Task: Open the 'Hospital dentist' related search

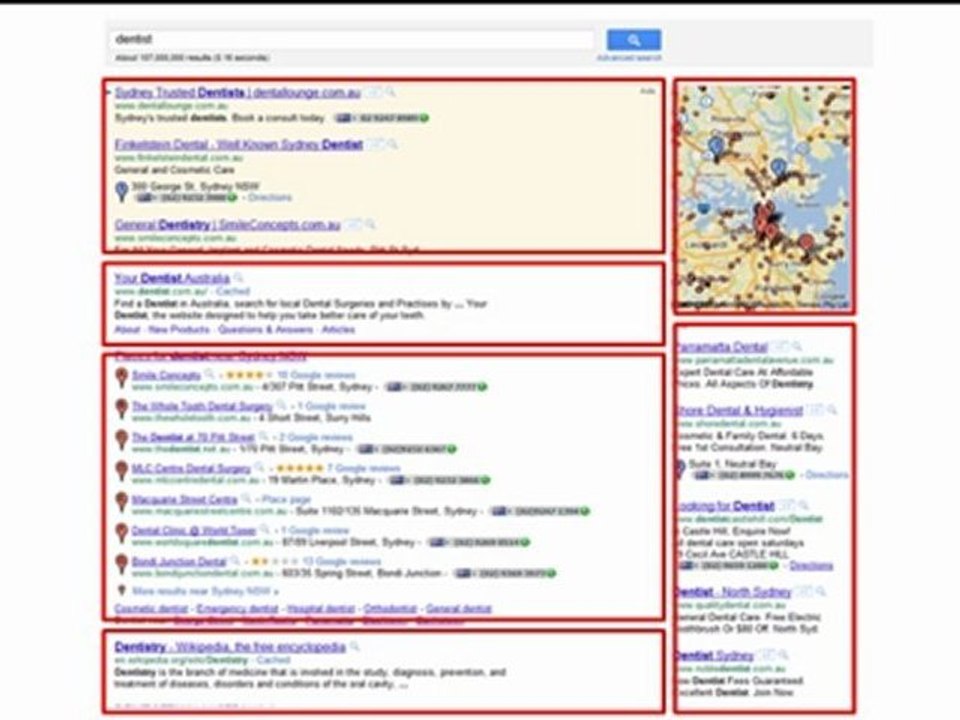Action: pos(321,609)
